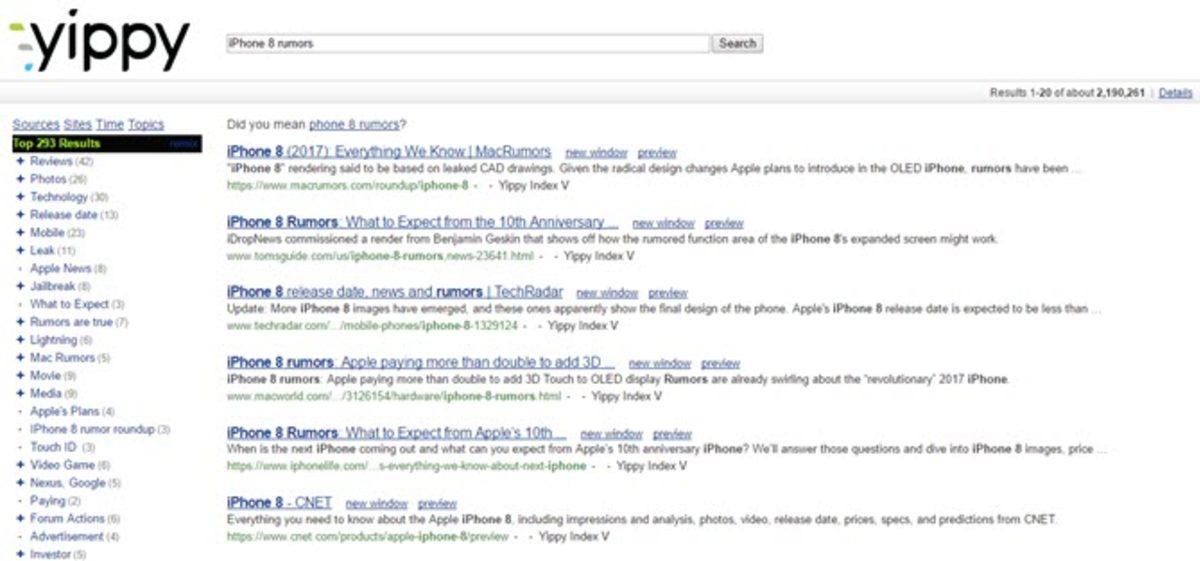Select the Advertisement topic
The image size is (1200, 561).
pyautogui.click(x=67, y=536)
